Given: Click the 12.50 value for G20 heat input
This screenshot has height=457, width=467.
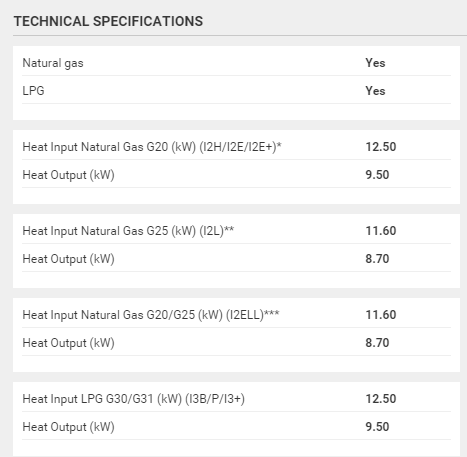Looking at the screenshot, I should (x=381, y=147).
